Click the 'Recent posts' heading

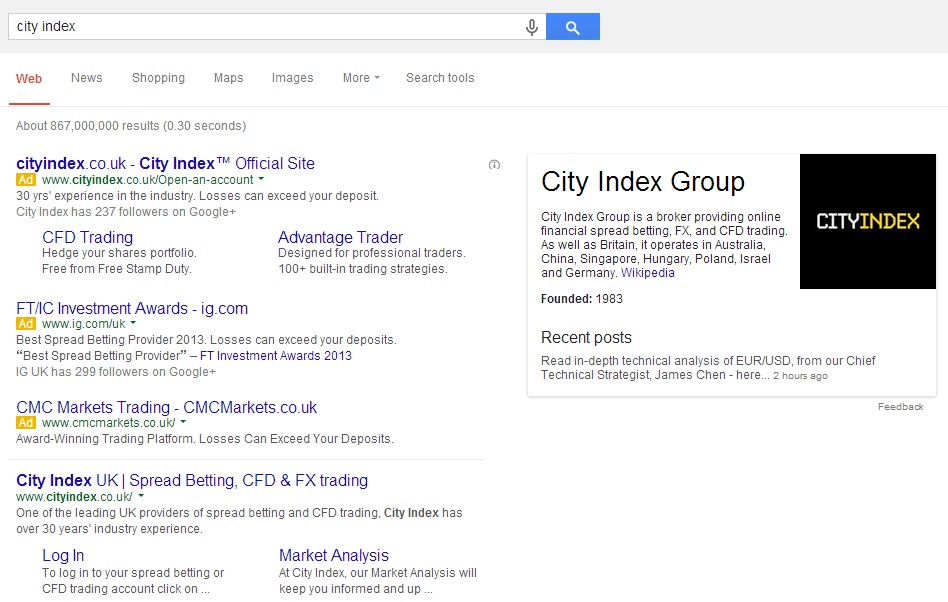click(x=586, y=337)
